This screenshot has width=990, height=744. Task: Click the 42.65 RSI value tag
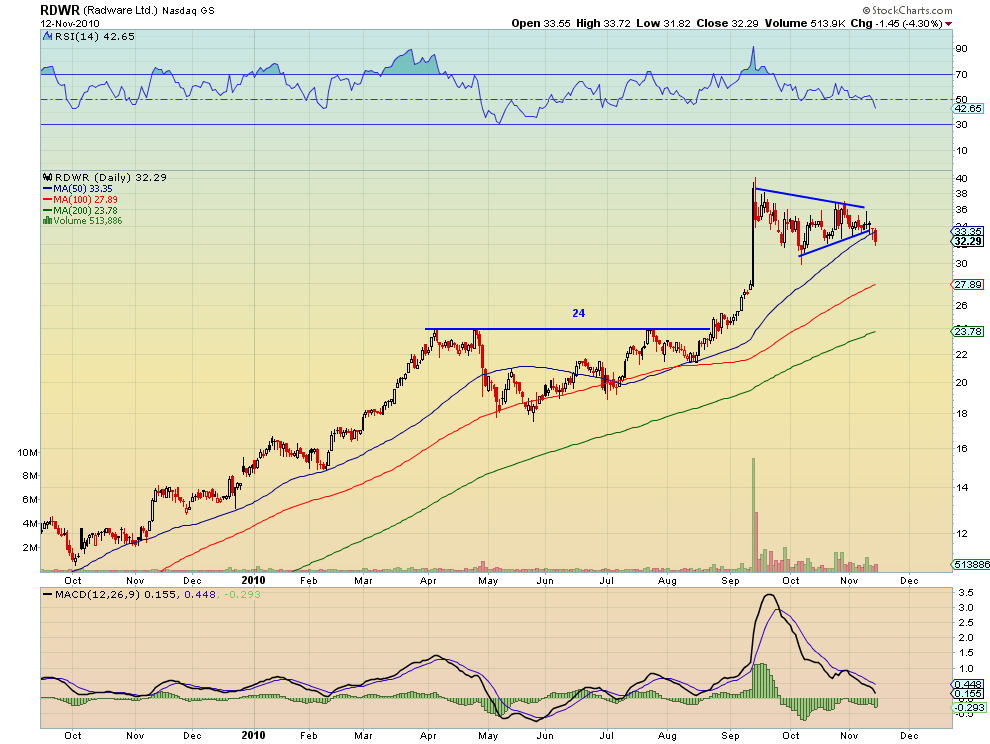coord(967,109)
